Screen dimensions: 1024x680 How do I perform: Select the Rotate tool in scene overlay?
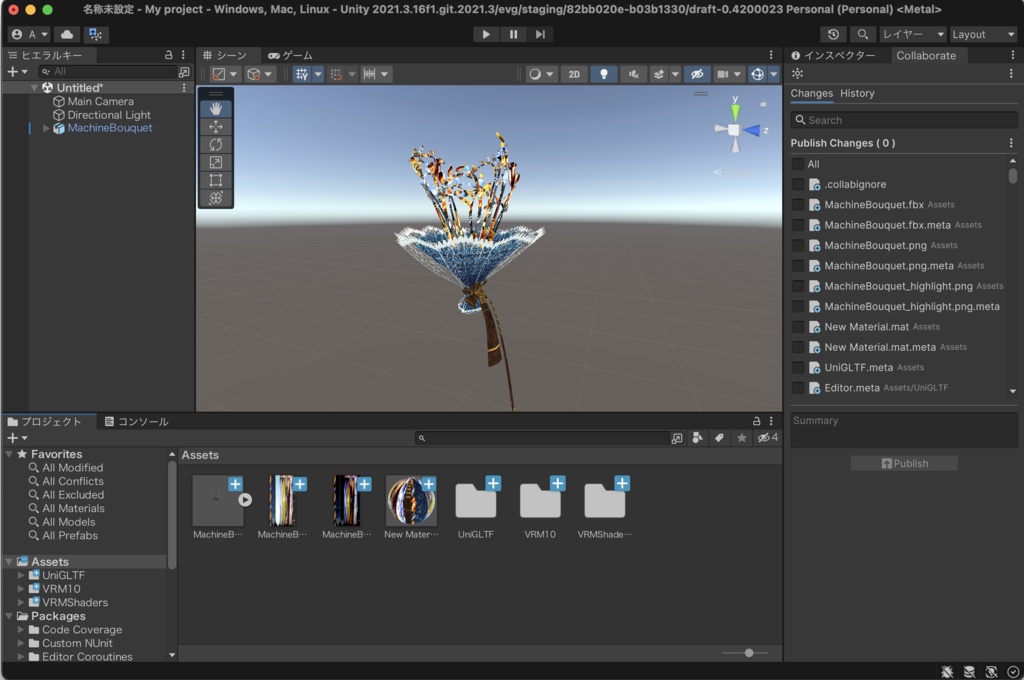[x=216, y=145]
